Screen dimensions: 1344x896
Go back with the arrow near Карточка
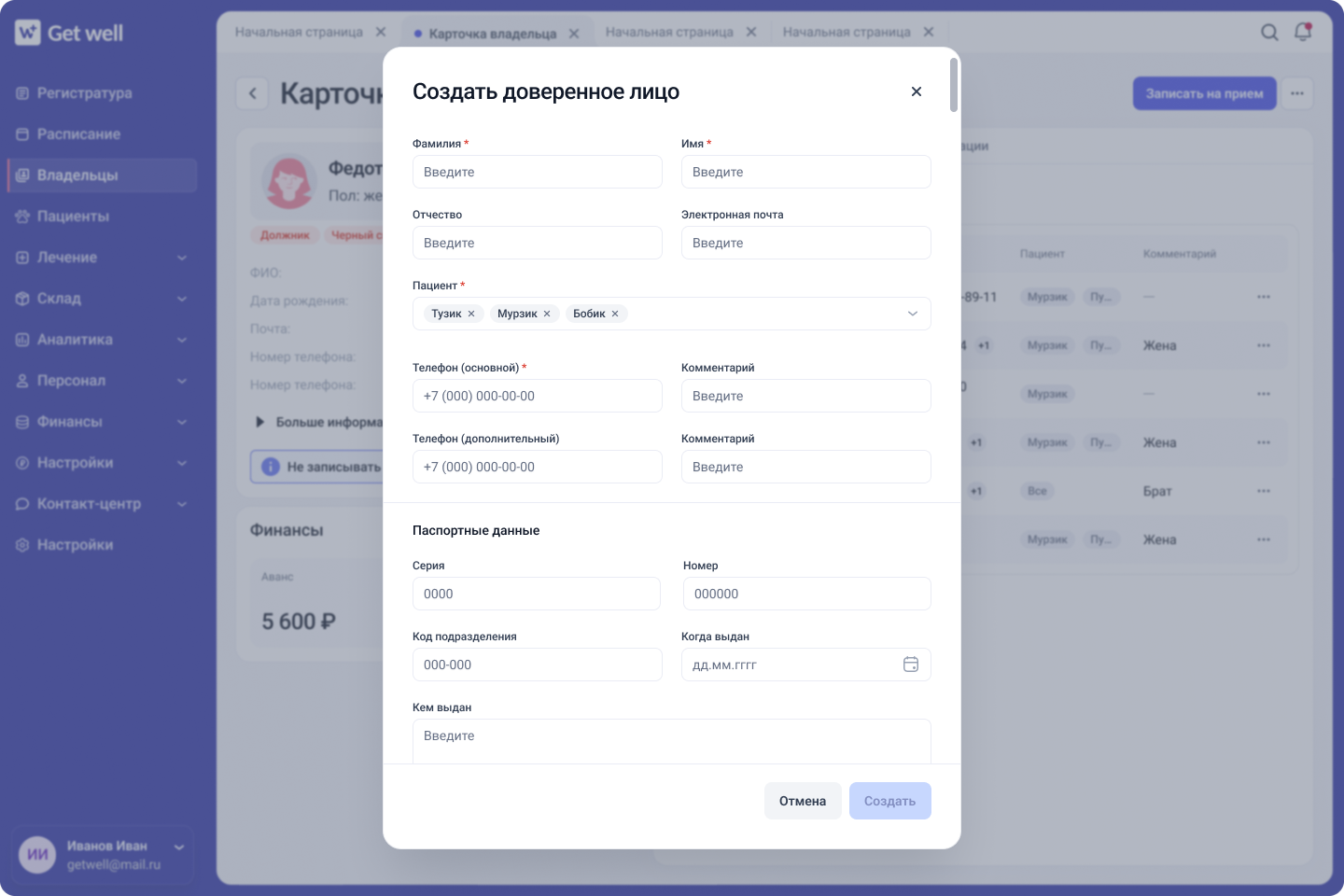click(x=252, y=93)
